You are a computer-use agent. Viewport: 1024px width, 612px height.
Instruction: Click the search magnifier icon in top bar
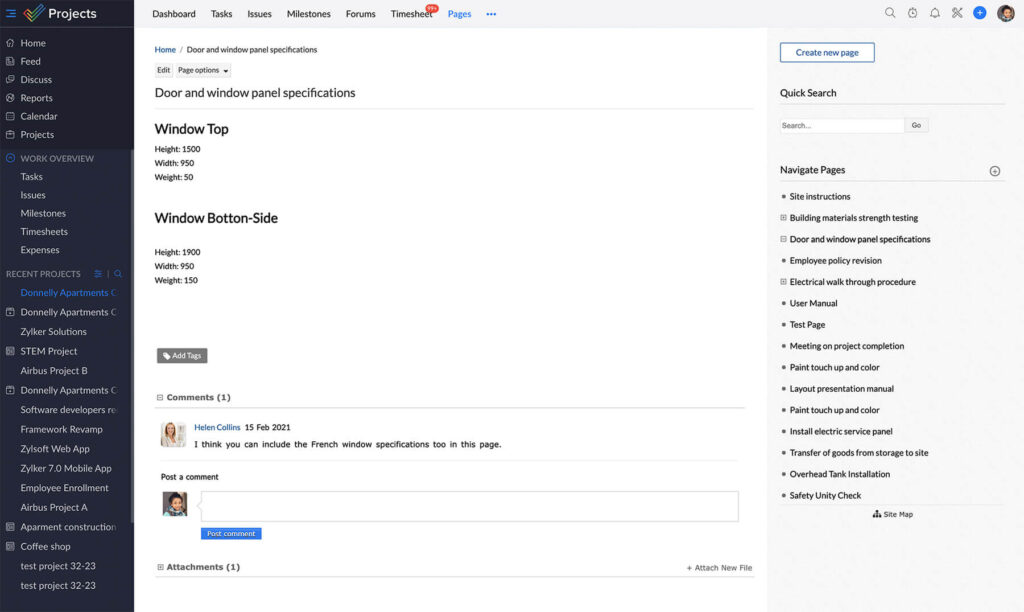pos(890,13)
